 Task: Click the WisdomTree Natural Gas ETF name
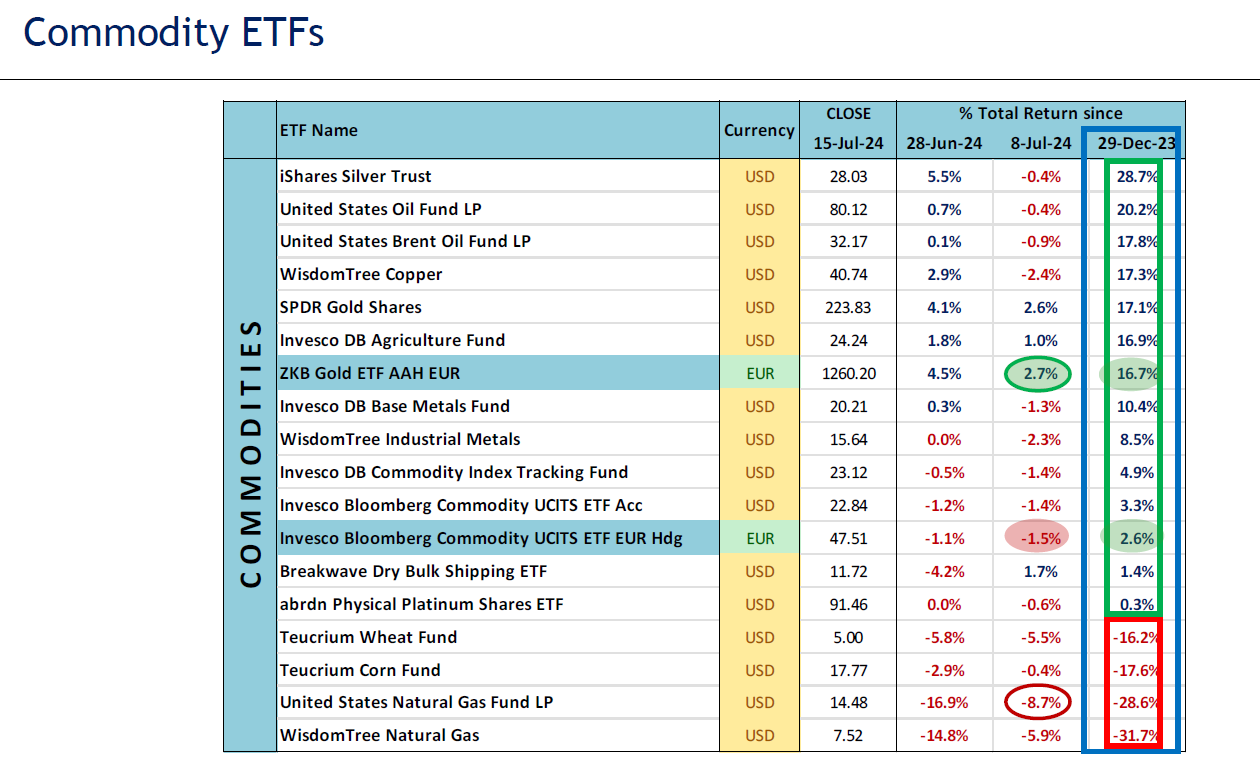379,735
